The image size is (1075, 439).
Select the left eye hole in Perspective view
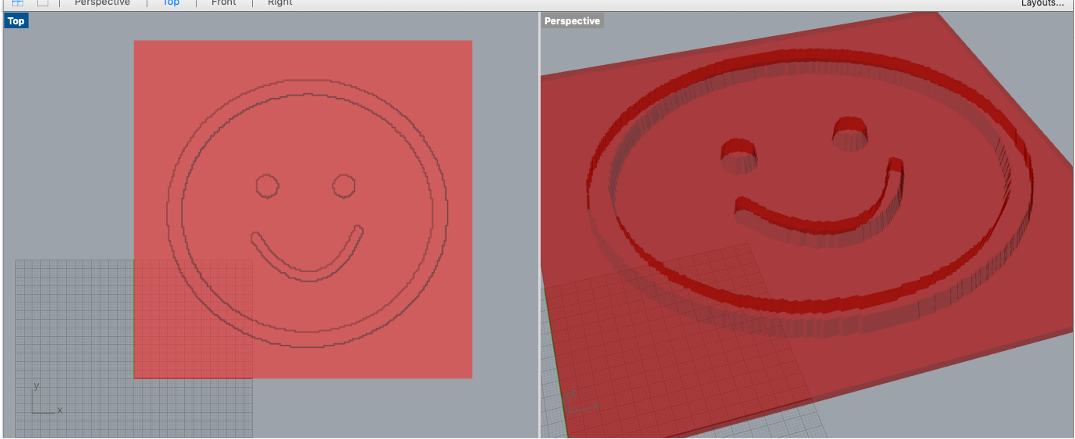739,156
